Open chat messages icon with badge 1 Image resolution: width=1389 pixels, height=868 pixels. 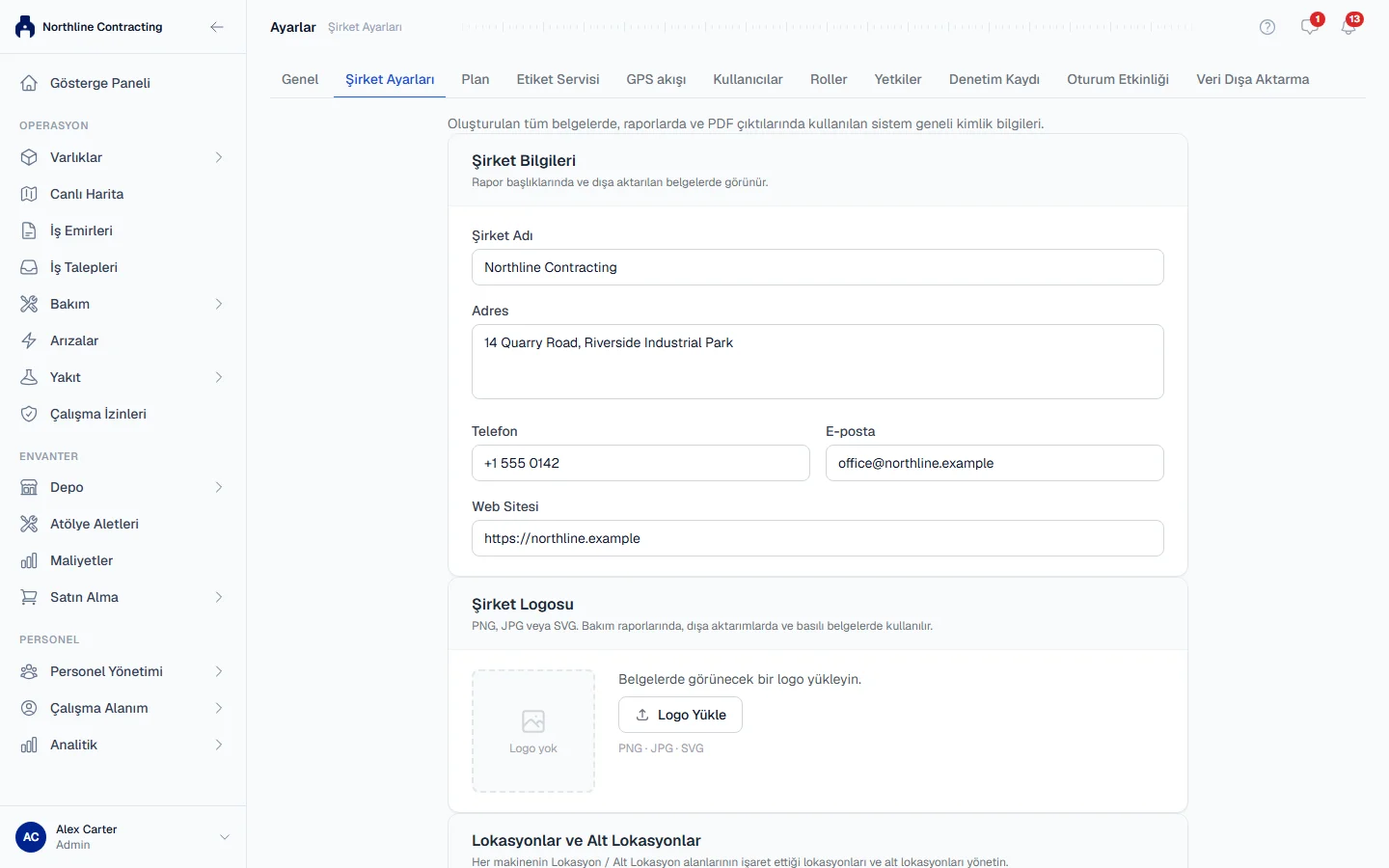click(x=1310, y=26)
